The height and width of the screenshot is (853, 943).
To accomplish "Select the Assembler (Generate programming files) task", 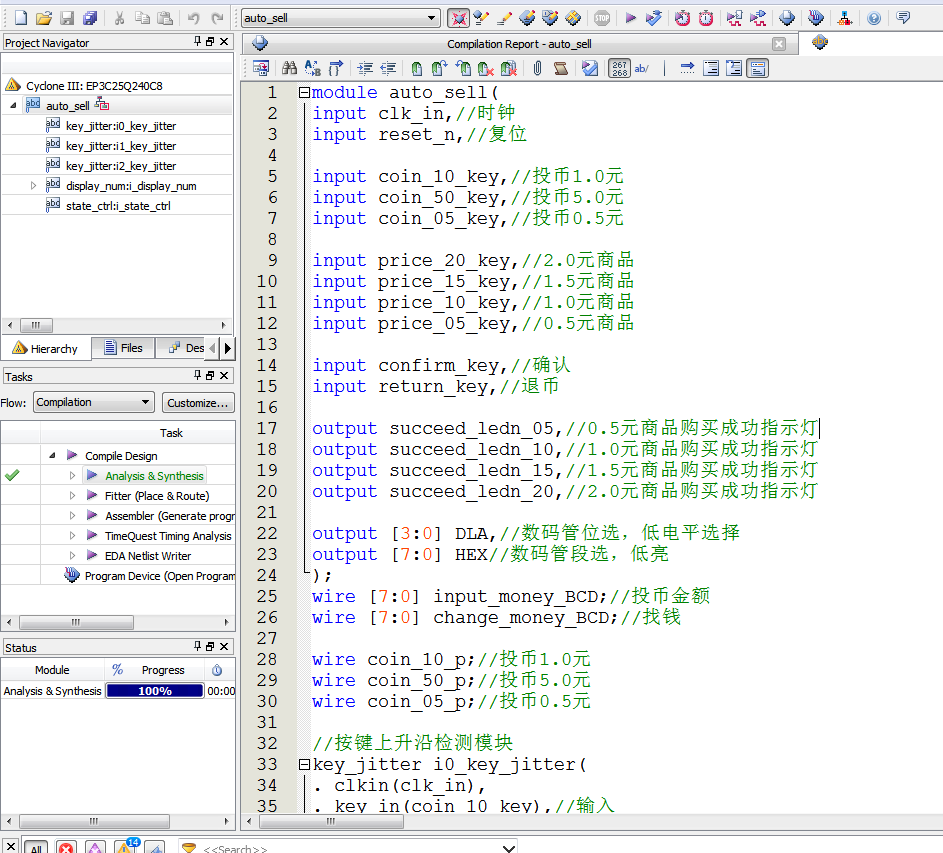I will pos(170,516).
